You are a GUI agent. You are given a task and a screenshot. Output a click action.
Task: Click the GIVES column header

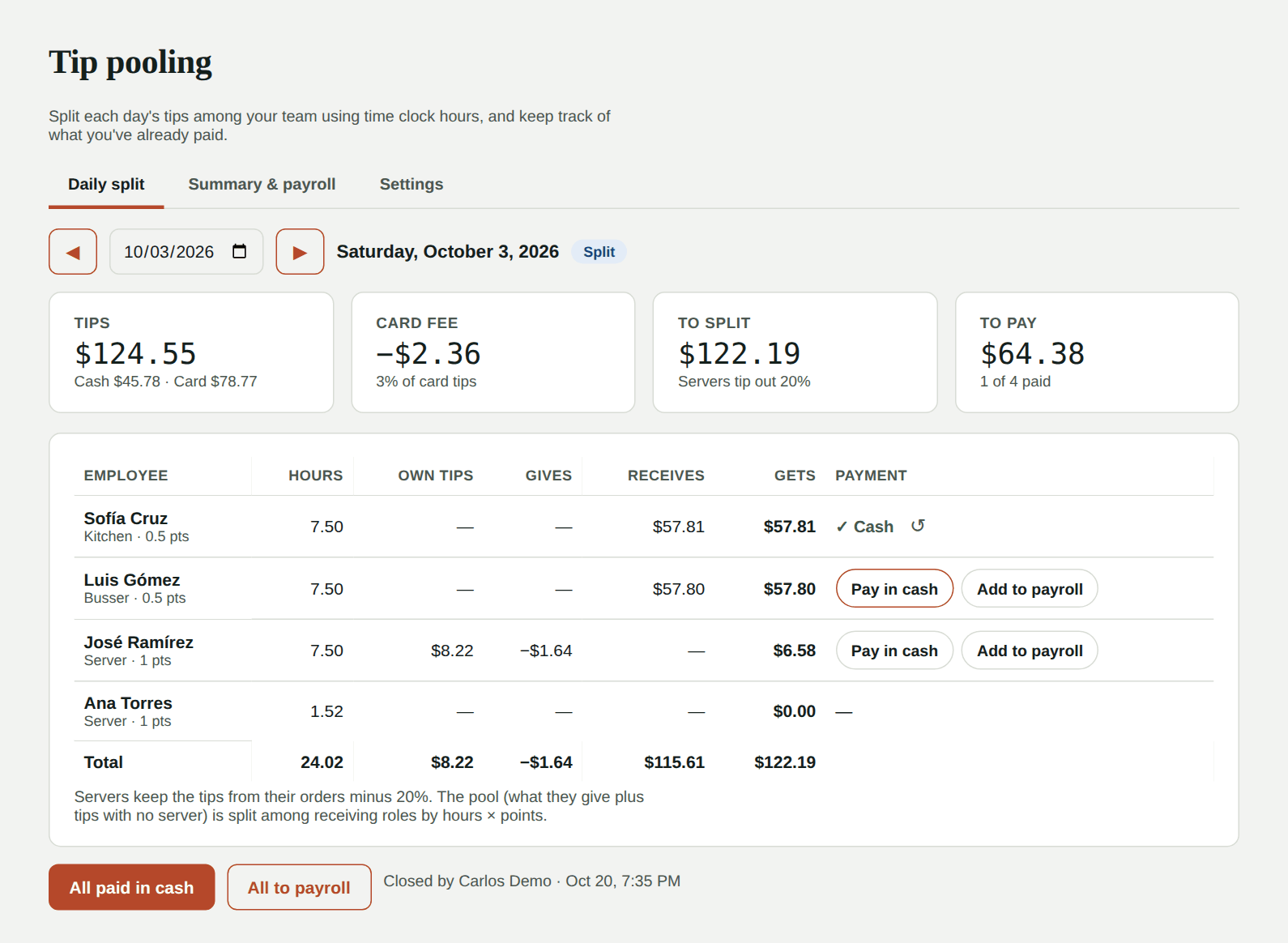[x=548, y=476]
